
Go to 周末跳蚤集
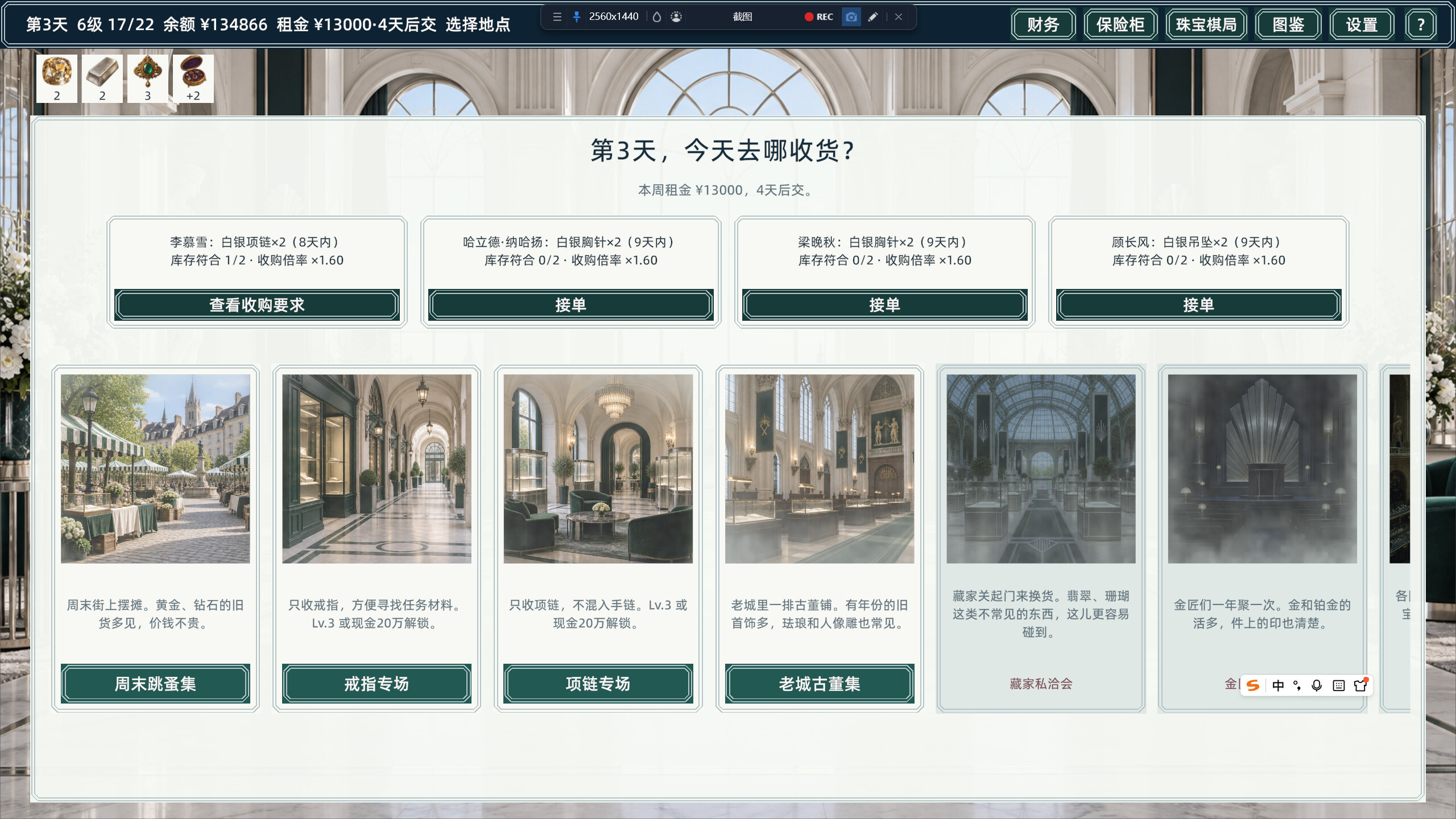point(155,684)
